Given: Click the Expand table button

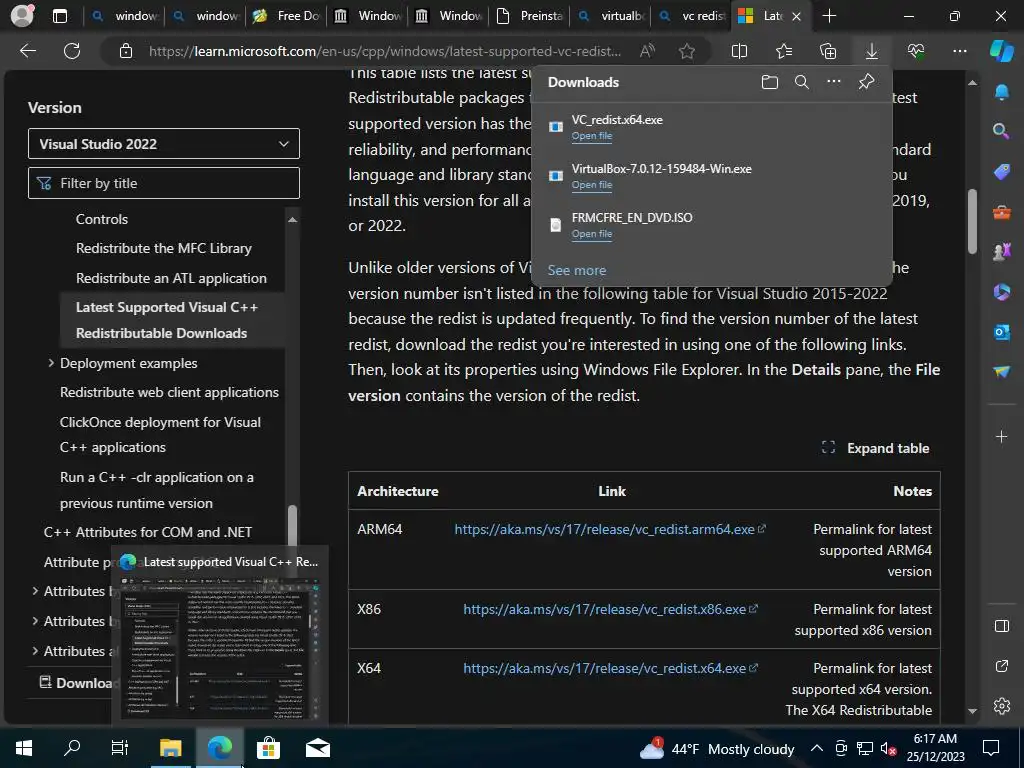Looking at the screenshot, I should click(875, 448).
